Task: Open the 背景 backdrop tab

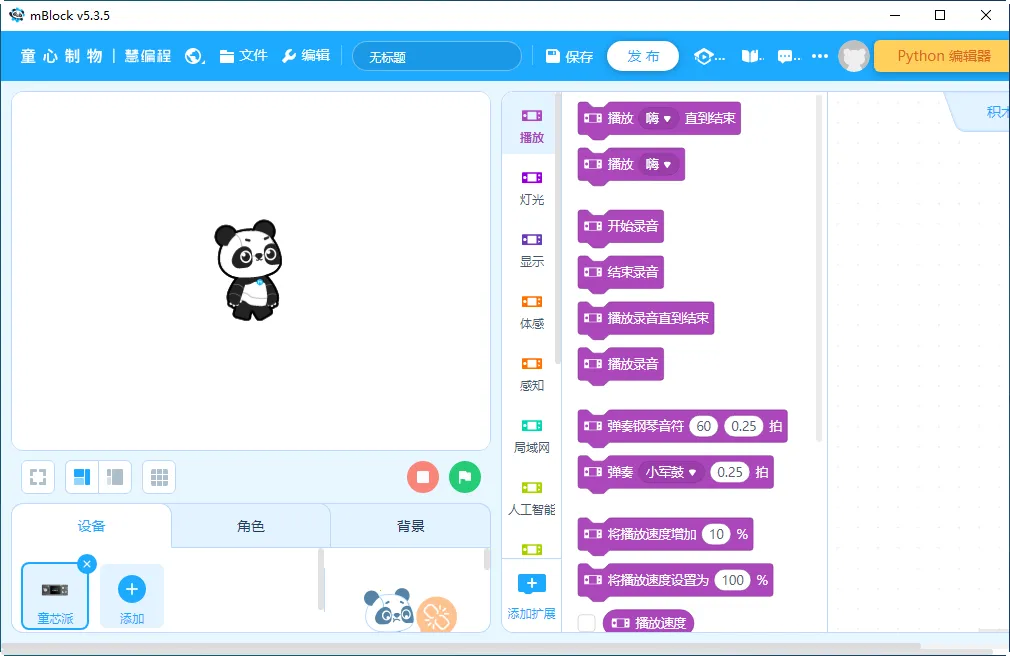Action: point(410,526)
